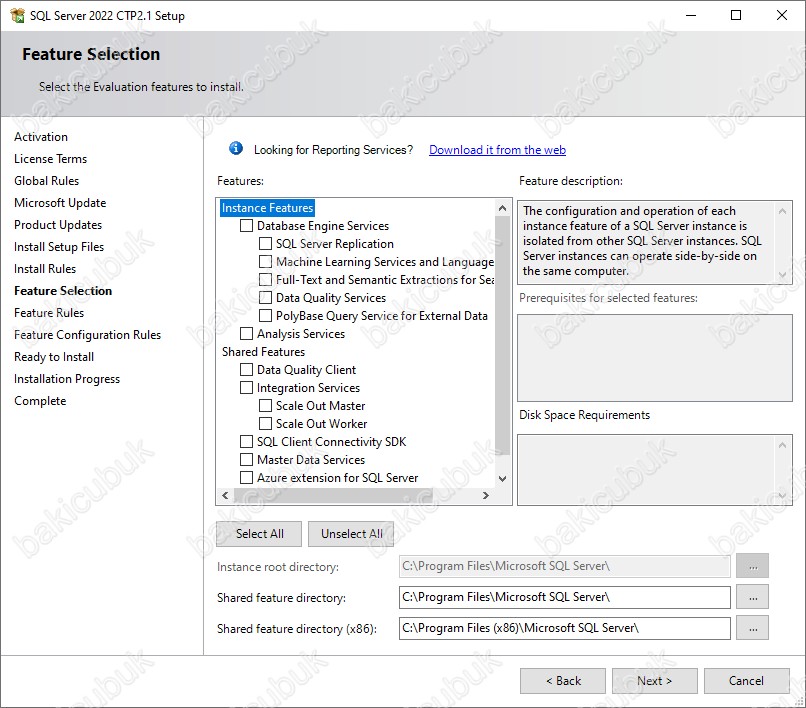Click Ready to Install step
Image resolution: width=806 pixels, height=708 pixels.
54,357
